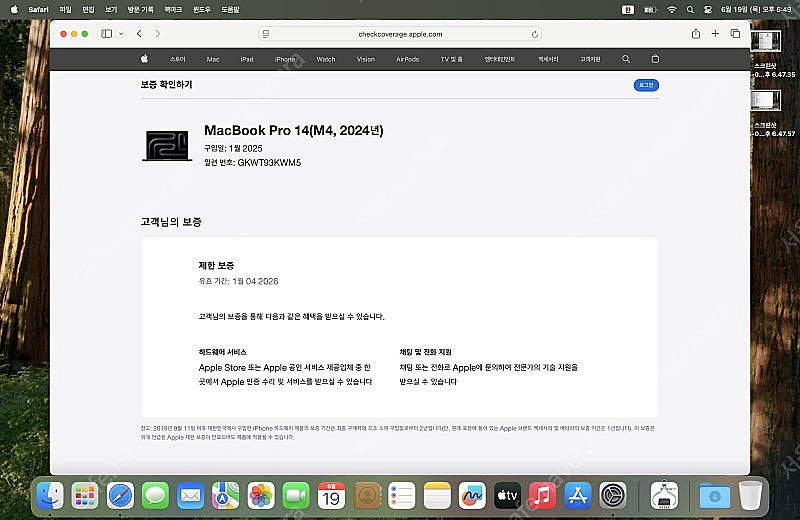
Task: Open the shopping bag icon
Action: [x=655, y=59]
